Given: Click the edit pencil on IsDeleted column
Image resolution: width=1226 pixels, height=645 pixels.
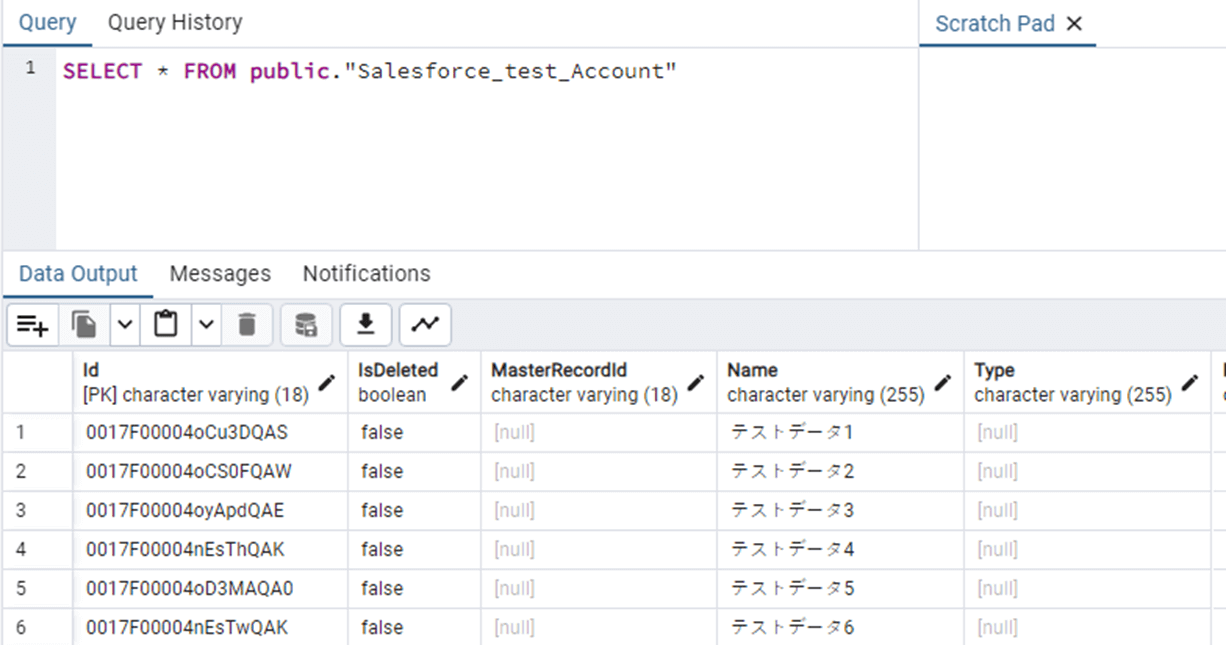Looking at the screenshot, I should pos(459,382).
